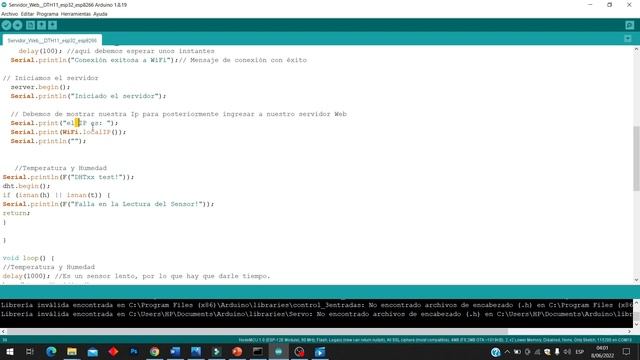Image resolution: width=640 pixels, height=360 pixels.
Task: Click the 'if (isnan(h) || isnan(t))' line
Action: 56,195
